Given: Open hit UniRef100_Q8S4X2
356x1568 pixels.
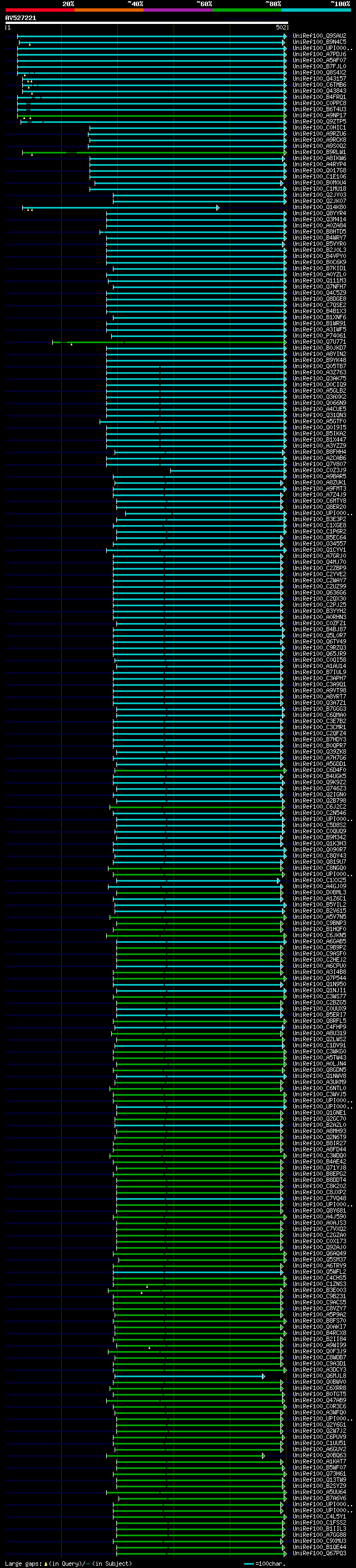Looking at the screenshot, I should (x=319, y=72).
